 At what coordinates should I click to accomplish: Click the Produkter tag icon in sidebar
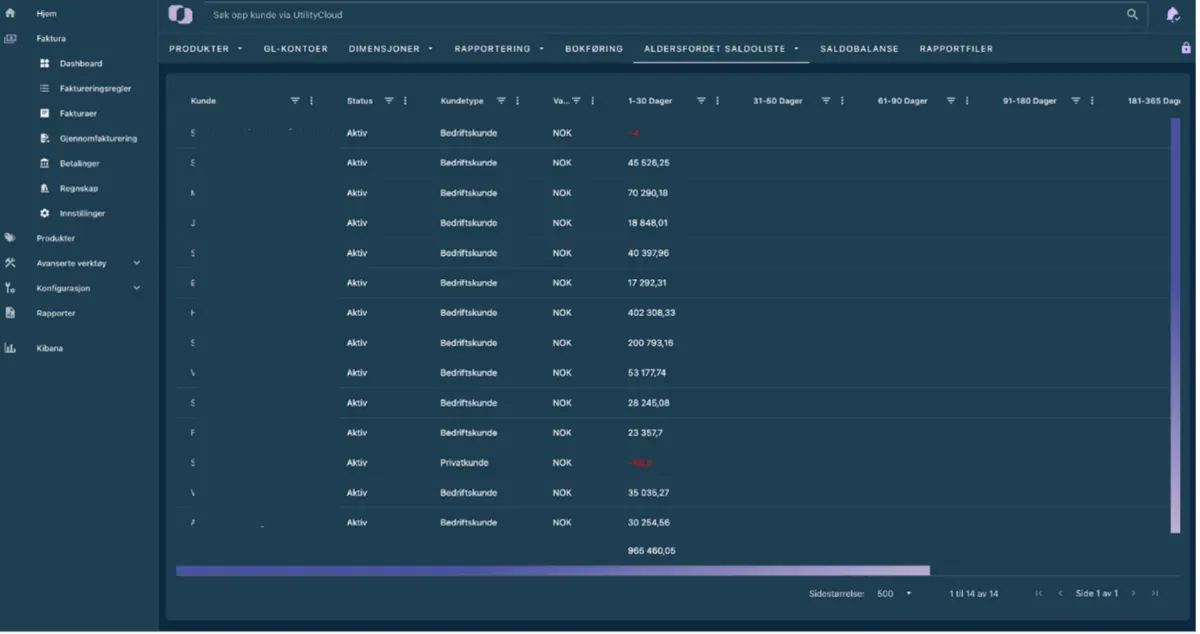pos(10,239)
